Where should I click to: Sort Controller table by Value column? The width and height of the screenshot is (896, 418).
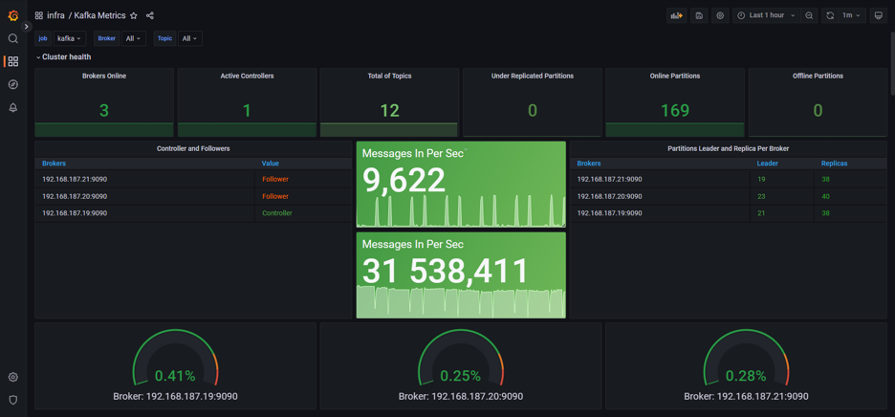270,163
